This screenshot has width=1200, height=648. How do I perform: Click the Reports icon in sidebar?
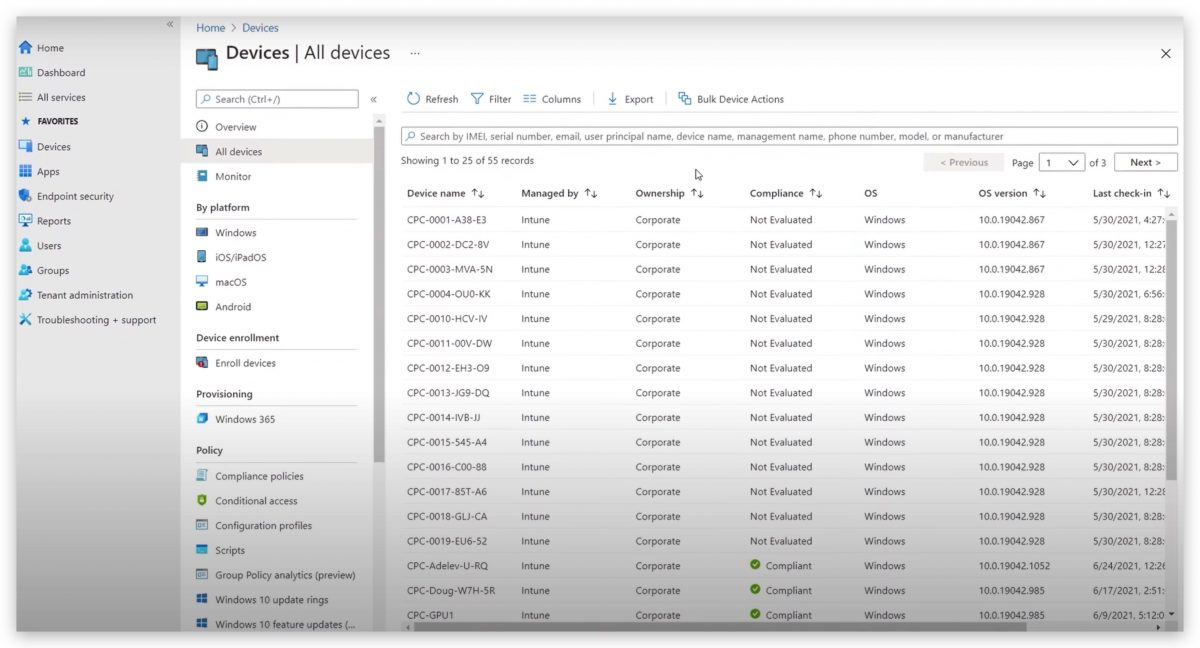(x=25, y=221)
